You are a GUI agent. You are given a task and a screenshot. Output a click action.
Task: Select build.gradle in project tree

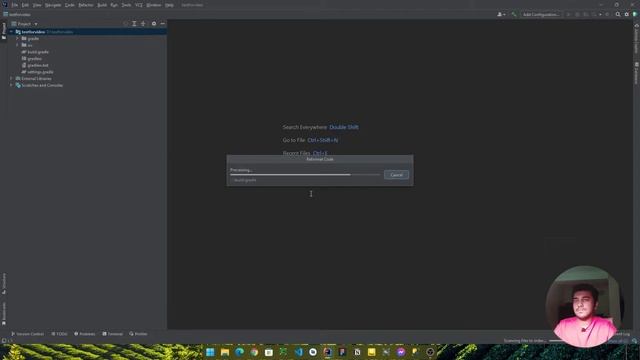pos(38,52)
